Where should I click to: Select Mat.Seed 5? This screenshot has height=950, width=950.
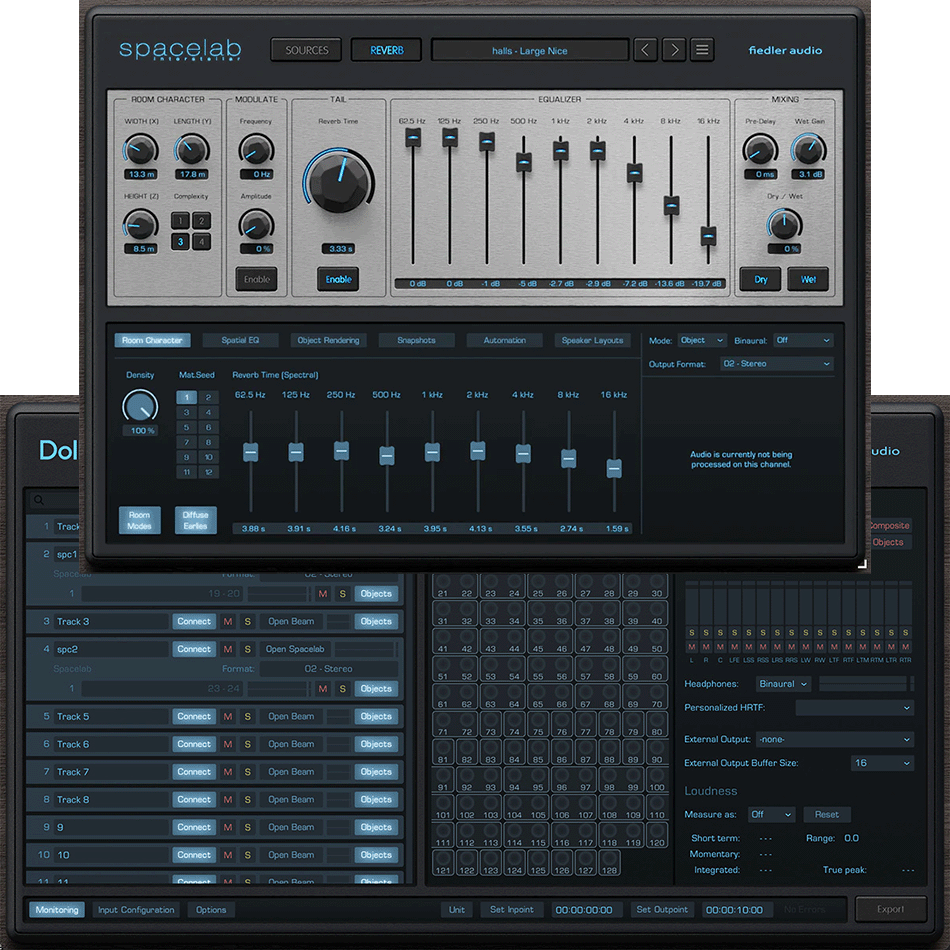click(187, 427)
